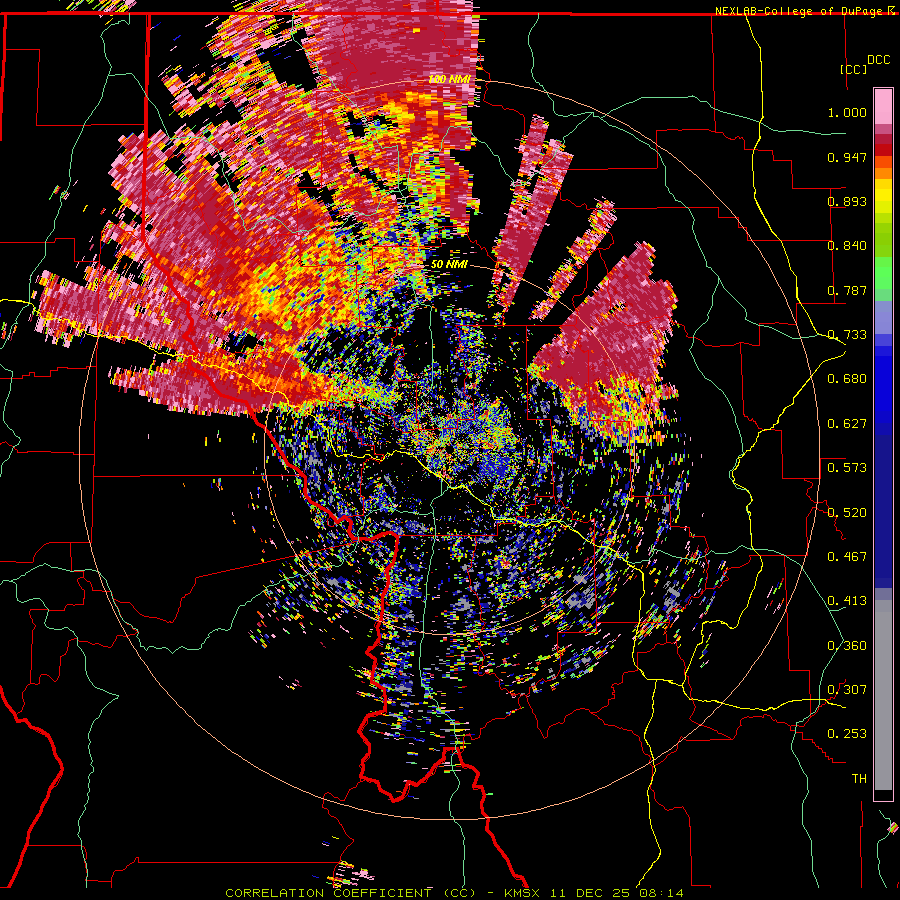
Task: Click the Correlation Coefficient KMSX caption
Action: [454, 893]
